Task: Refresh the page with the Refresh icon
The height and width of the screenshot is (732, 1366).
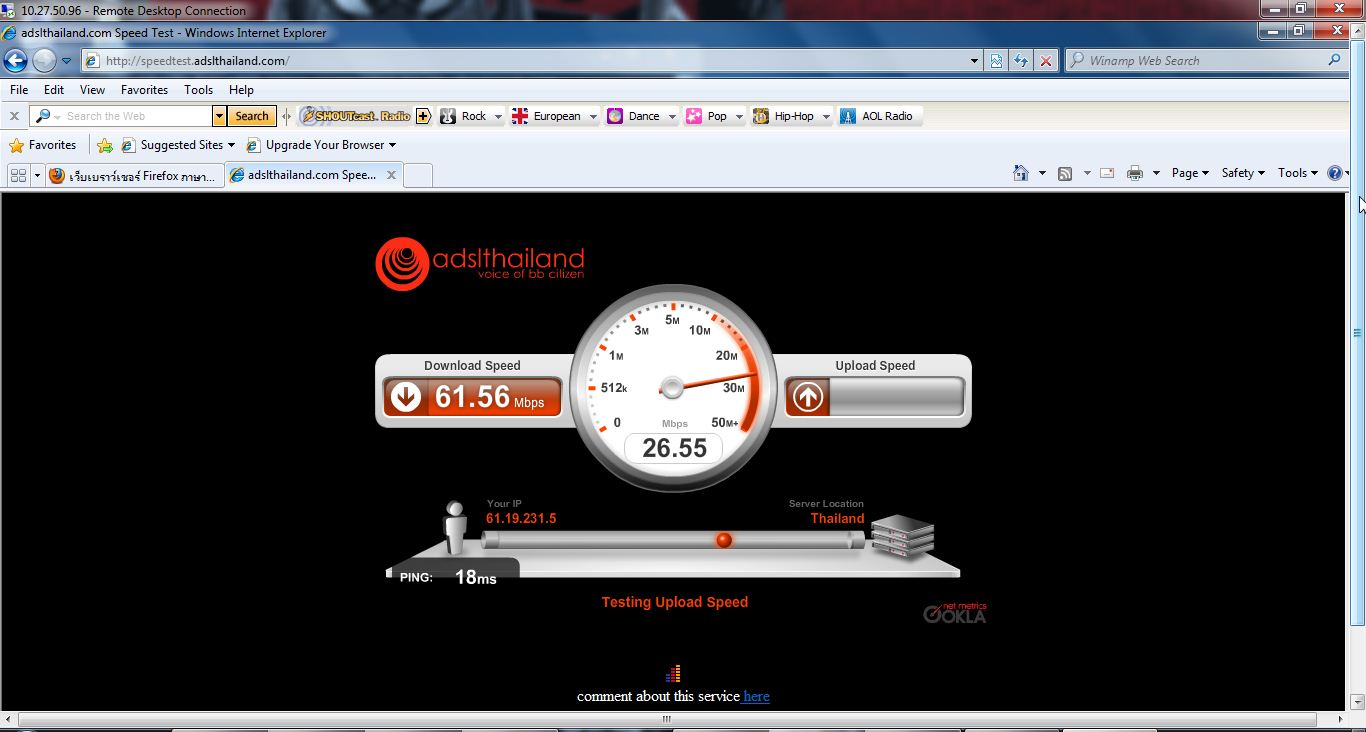Action: pyautogui.click(x=1020, y=61)
